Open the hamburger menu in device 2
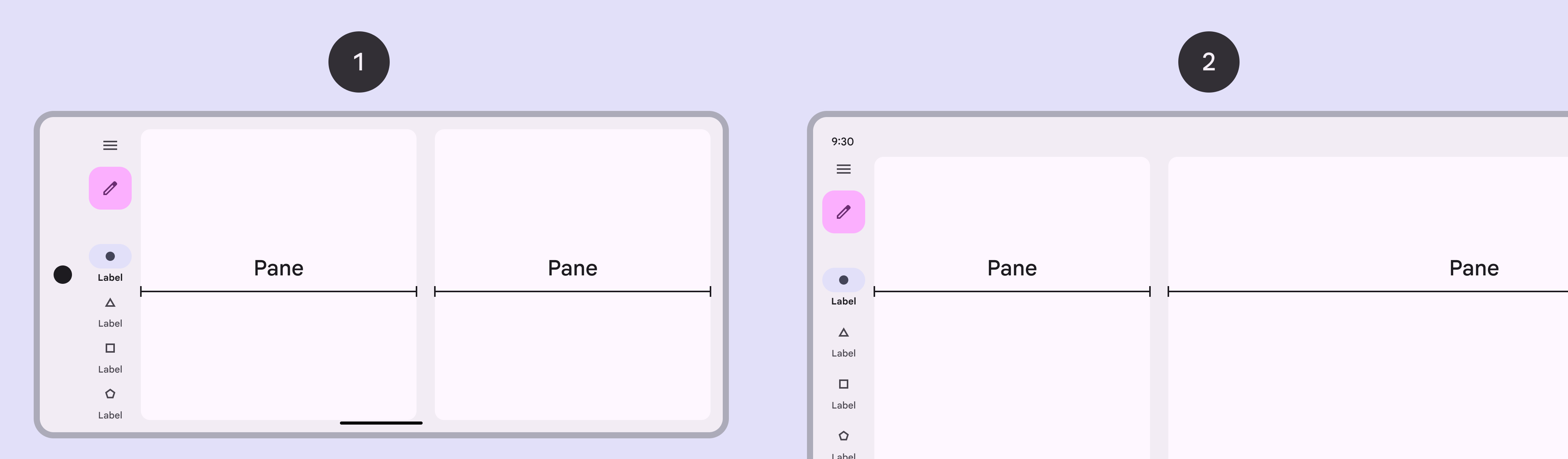 tap(843, 169)
